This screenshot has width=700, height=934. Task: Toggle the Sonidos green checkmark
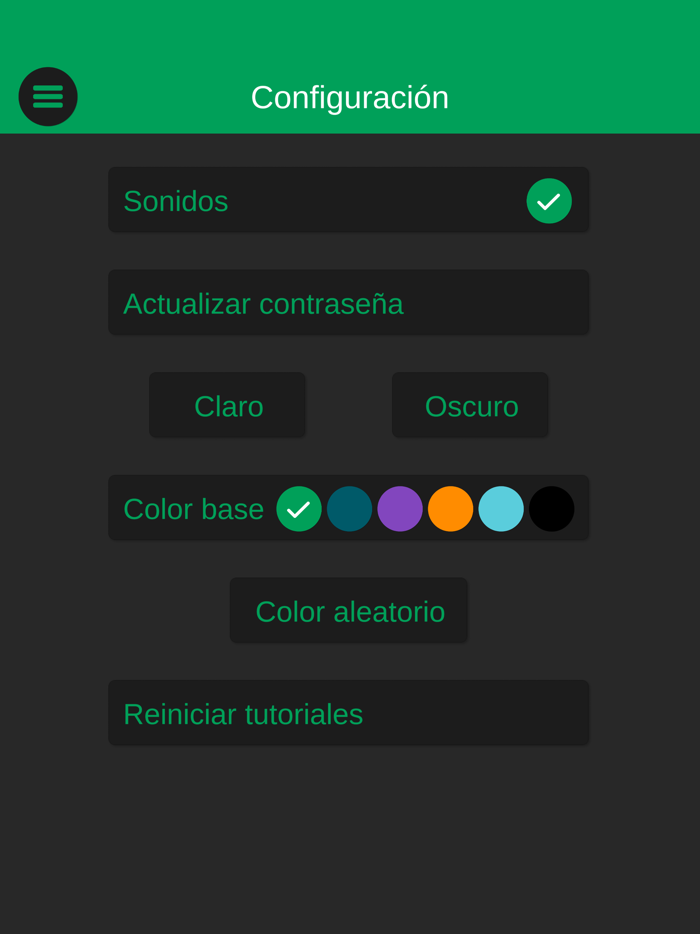pyautogui.click(x=549, y=201)
